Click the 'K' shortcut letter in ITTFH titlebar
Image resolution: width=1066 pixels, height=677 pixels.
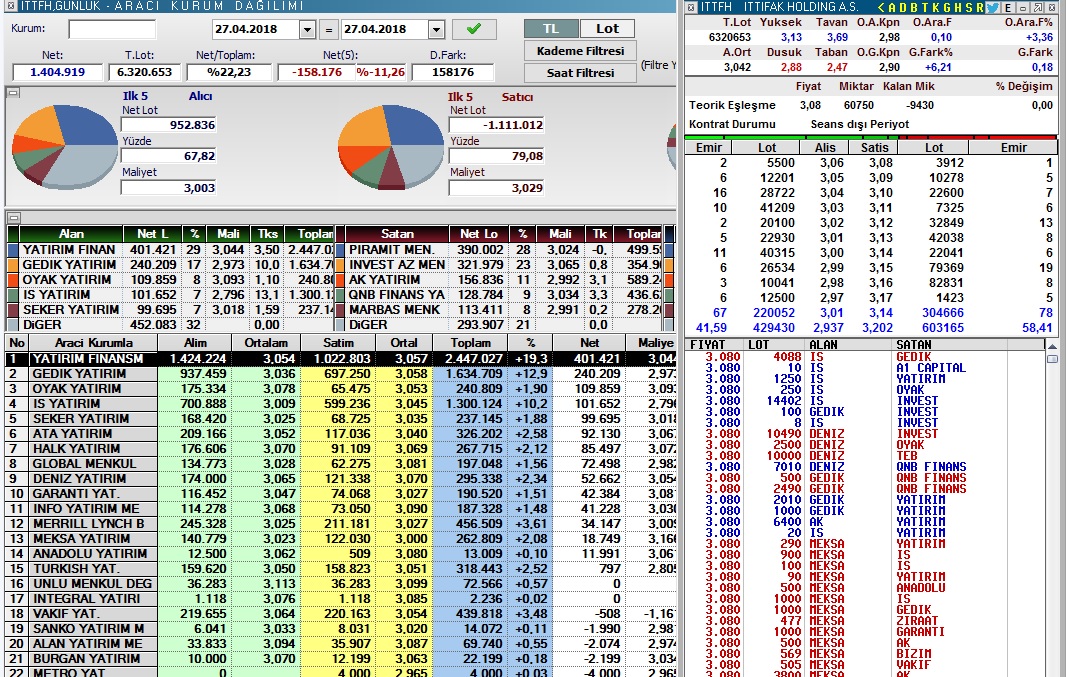point(935,7)
